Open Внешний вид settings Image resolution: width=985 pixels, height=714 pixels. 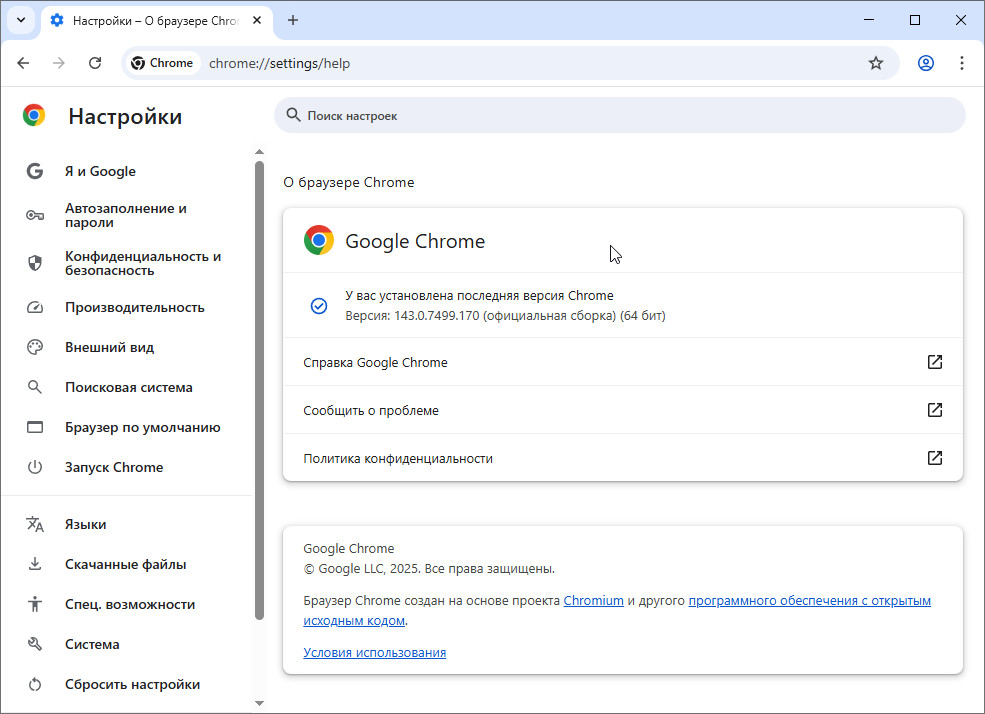pyautogui.click(x=109, y=347)
